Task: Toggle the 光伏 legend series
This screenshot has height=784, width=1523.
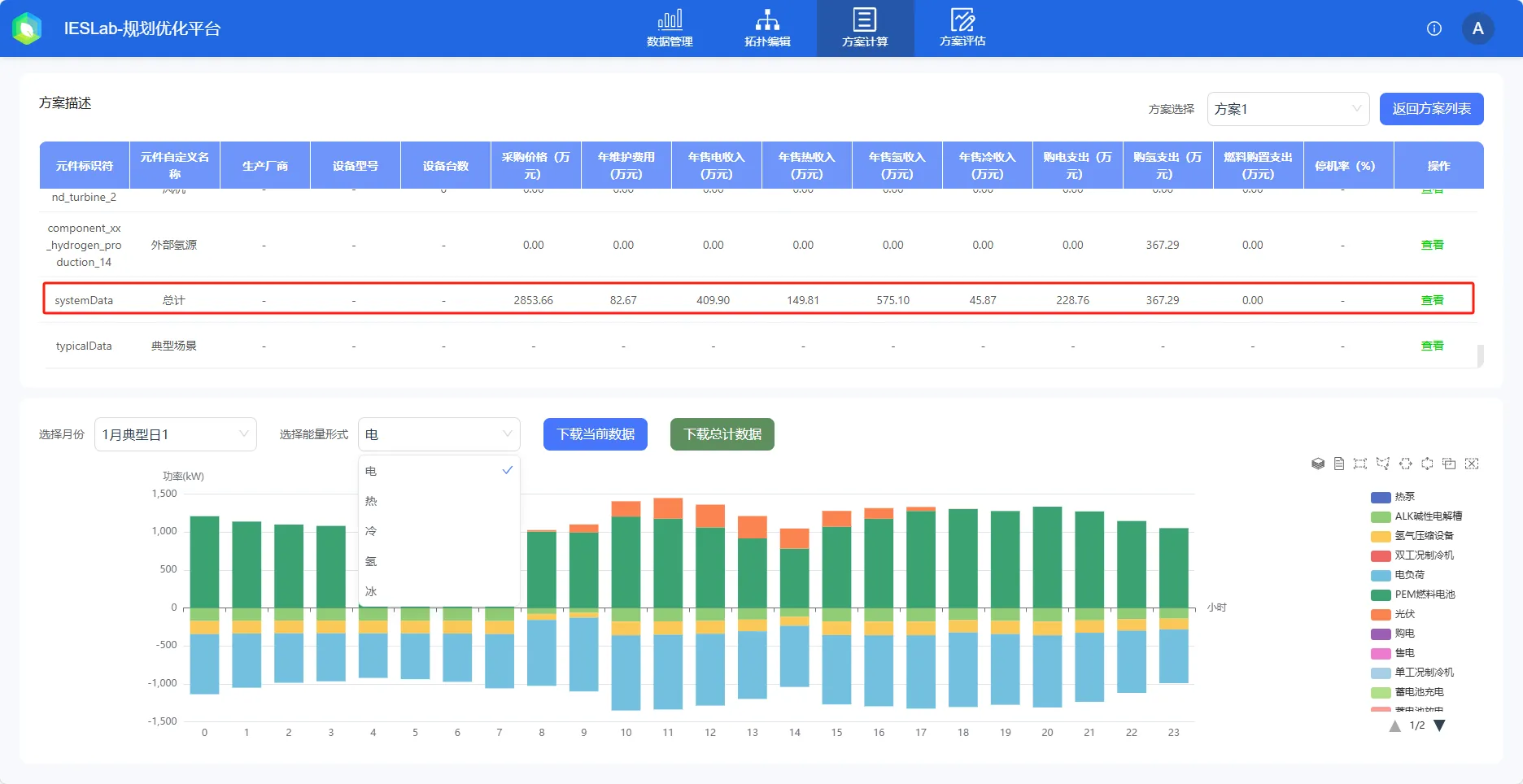Action: (x=1393, y=614)
